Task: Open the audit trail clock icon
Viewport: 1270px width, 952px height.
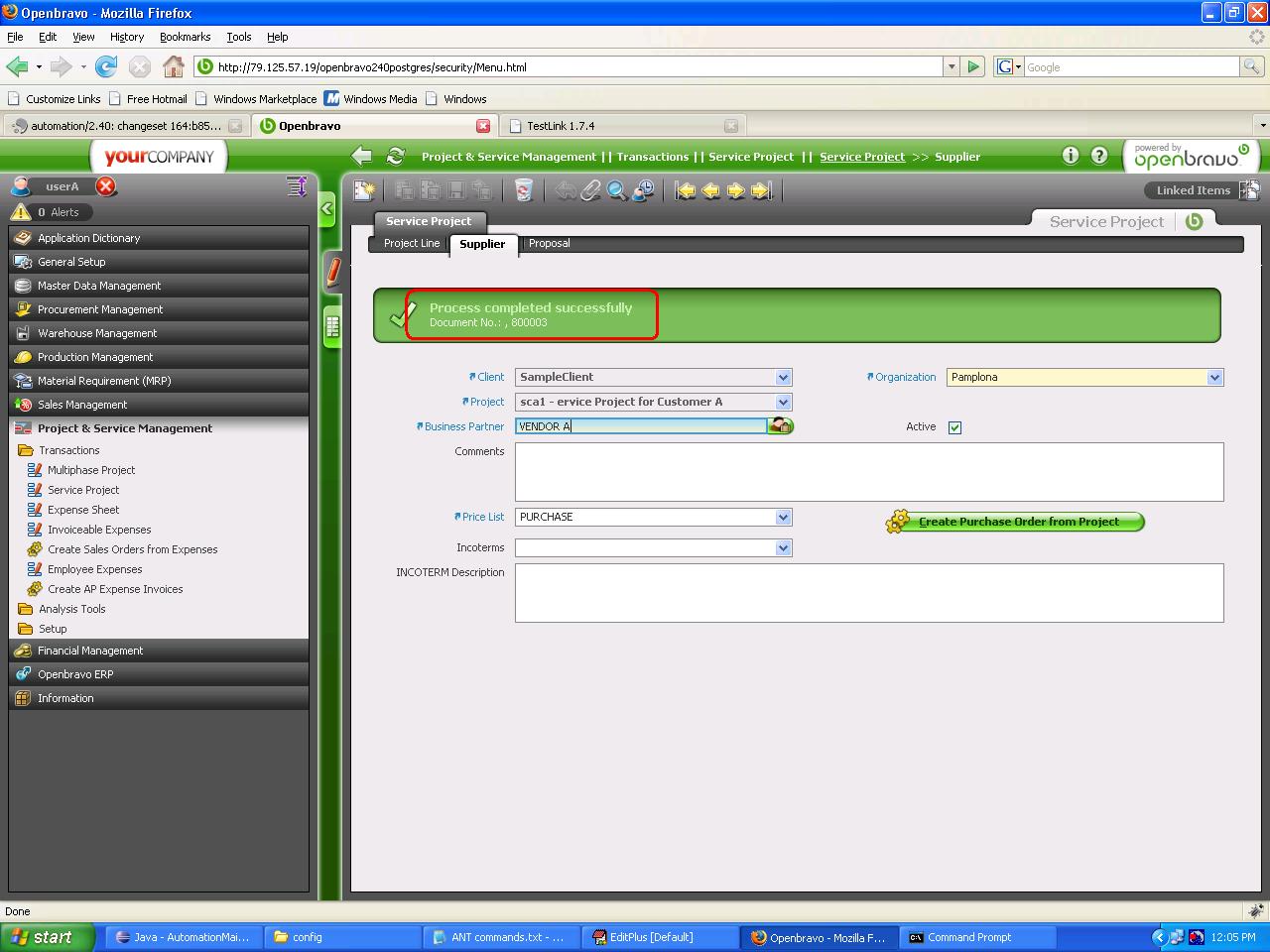Action: [643, 190]
